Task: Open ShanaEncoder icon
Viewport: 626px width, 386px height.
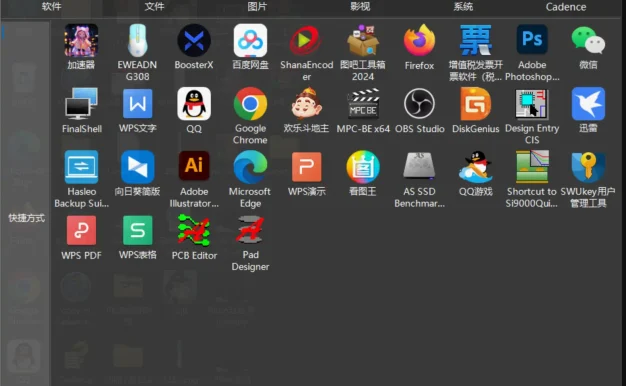Action: pyautogui.click(x=306, y=41)
